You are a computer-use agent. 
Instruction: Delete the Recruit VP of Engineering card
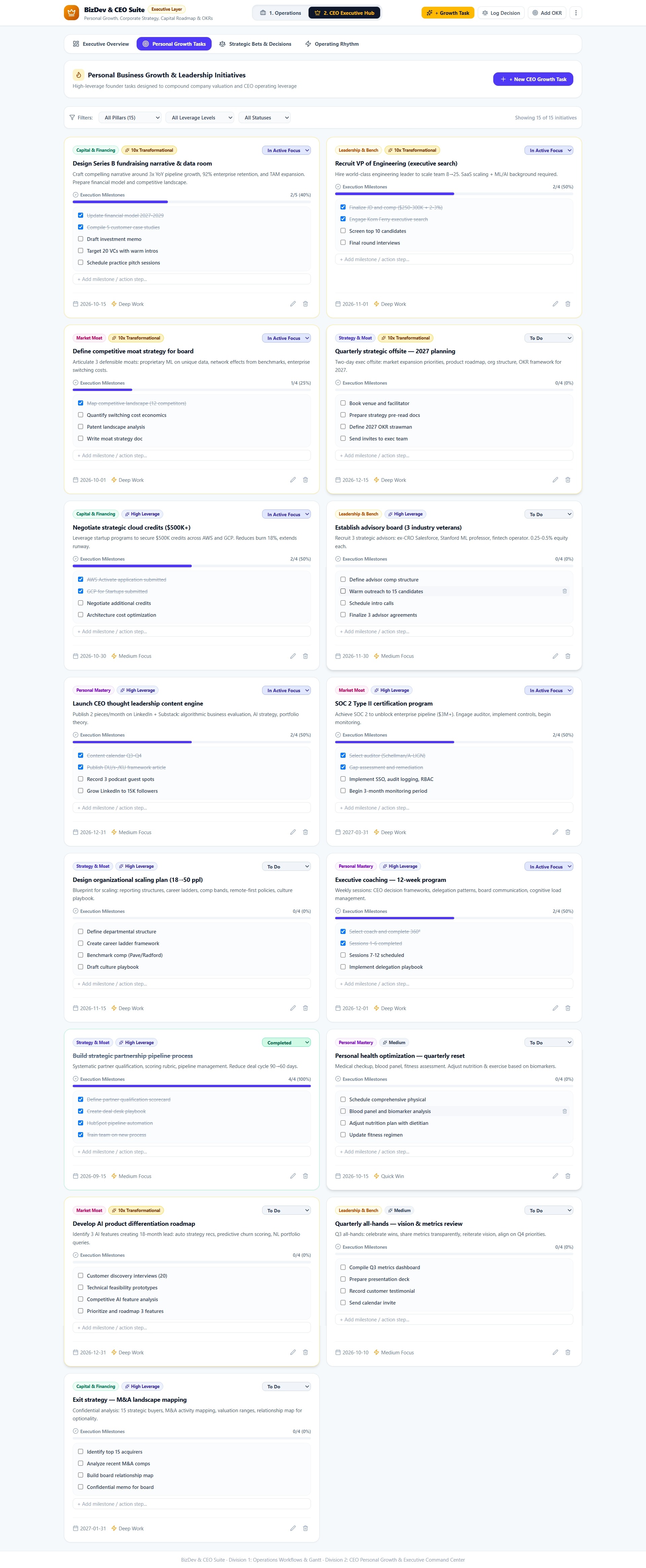[x=568, y=304]
